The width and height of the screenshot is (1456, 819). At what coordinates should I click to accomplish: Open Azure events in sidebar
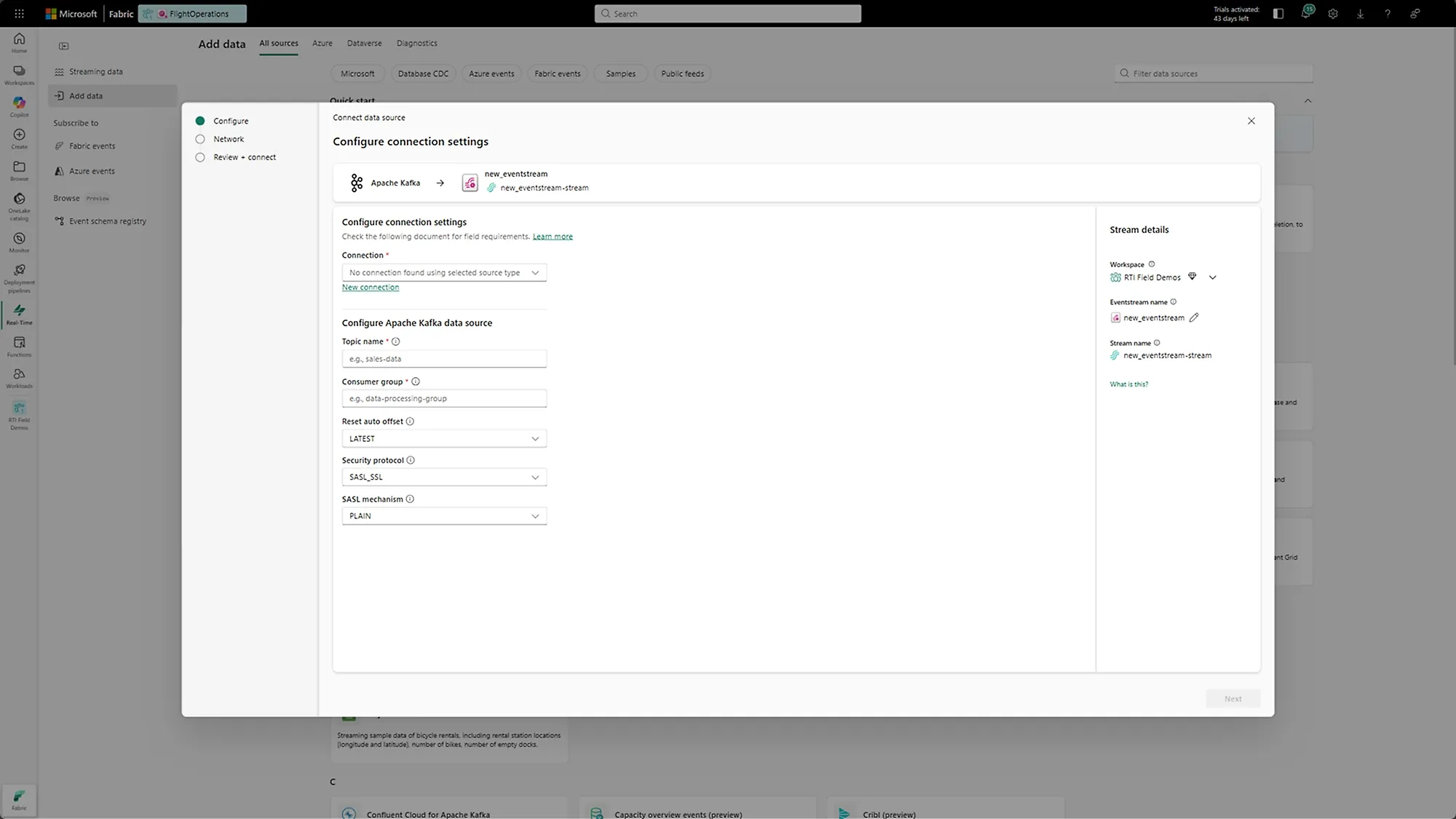pyautogui.click(x=113, y=171)
